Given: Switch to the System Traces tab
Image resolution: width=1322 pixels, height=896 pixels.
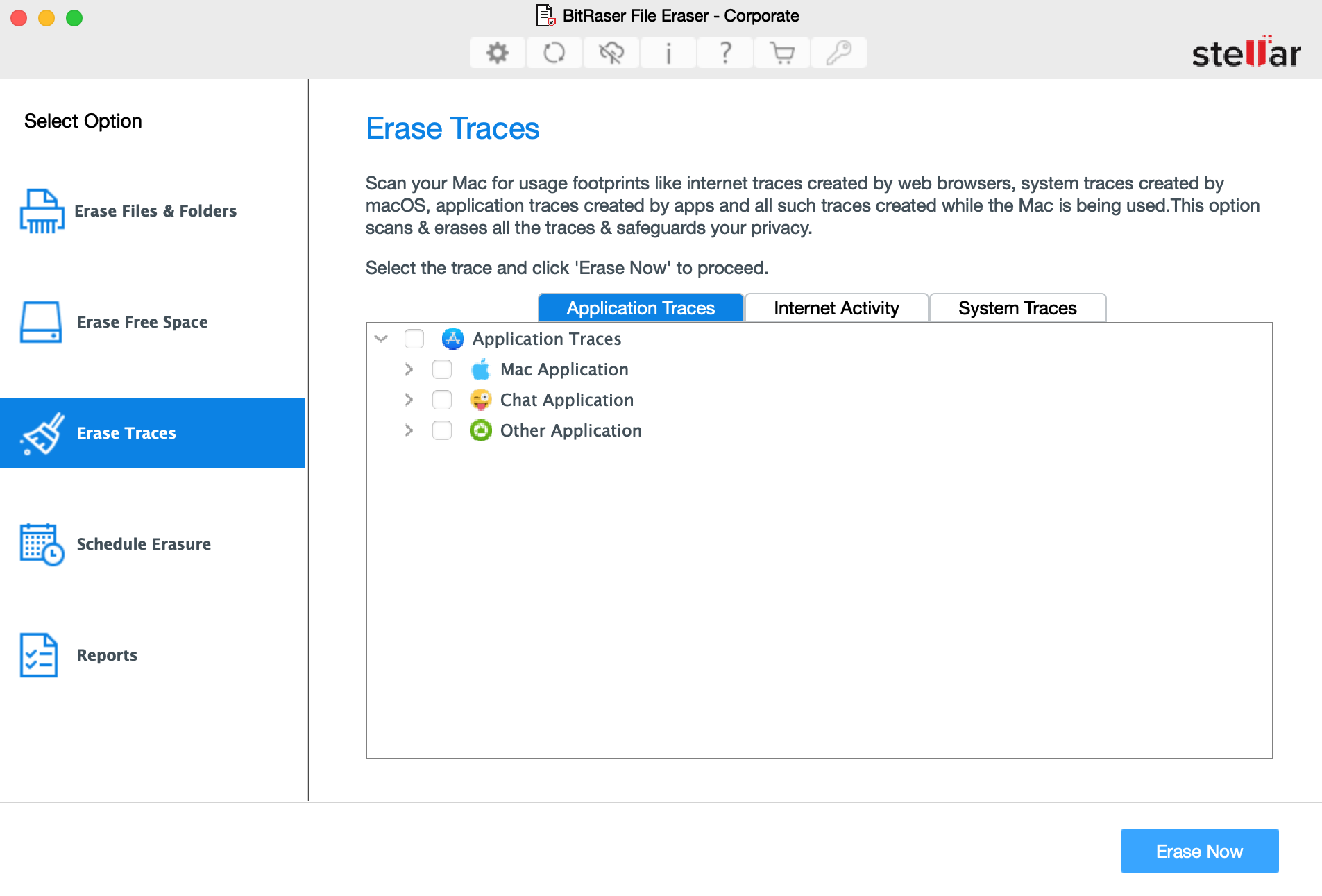Looking at the screenshot, I should point(1017,308).
